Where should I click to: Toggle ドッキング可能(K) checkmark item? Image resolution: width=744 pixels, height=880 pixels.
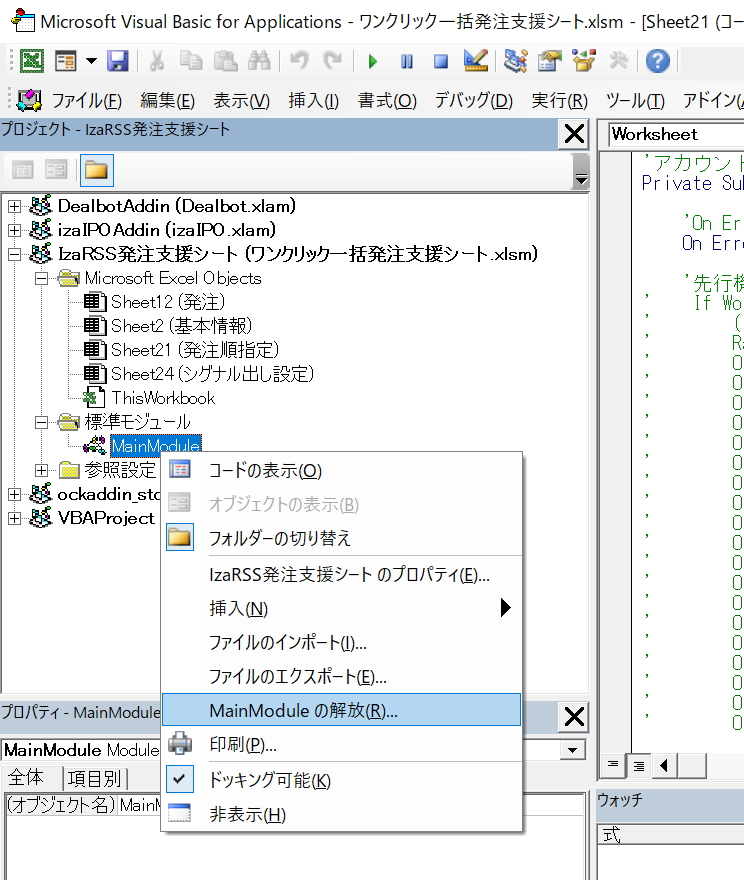pyautogui.click(x=342, y=780)
